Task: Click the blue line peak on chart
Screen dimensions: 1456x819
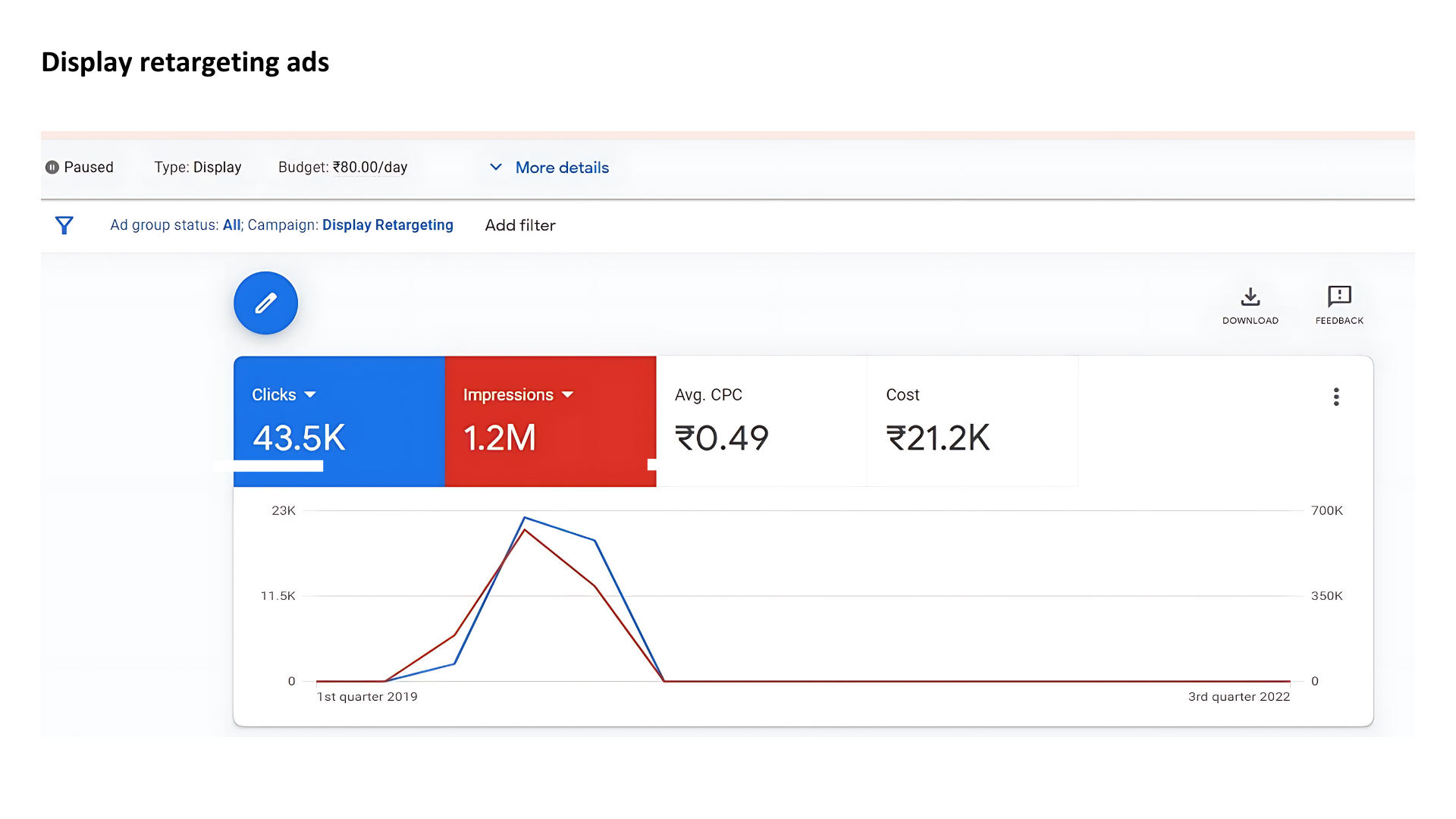Action: [x=525, y=518]
